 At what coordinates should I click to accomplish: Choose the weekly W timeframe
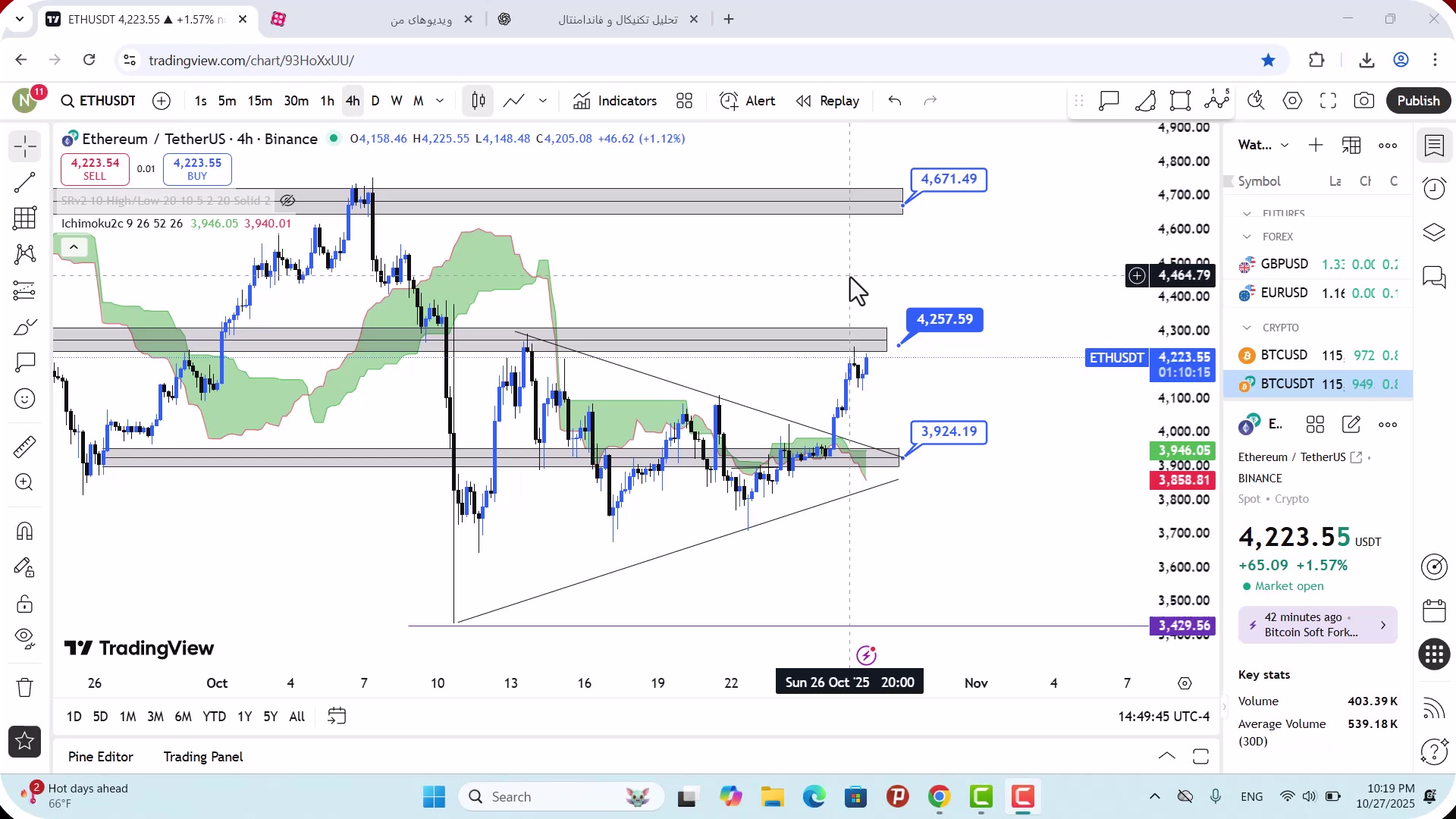(397, 101)
